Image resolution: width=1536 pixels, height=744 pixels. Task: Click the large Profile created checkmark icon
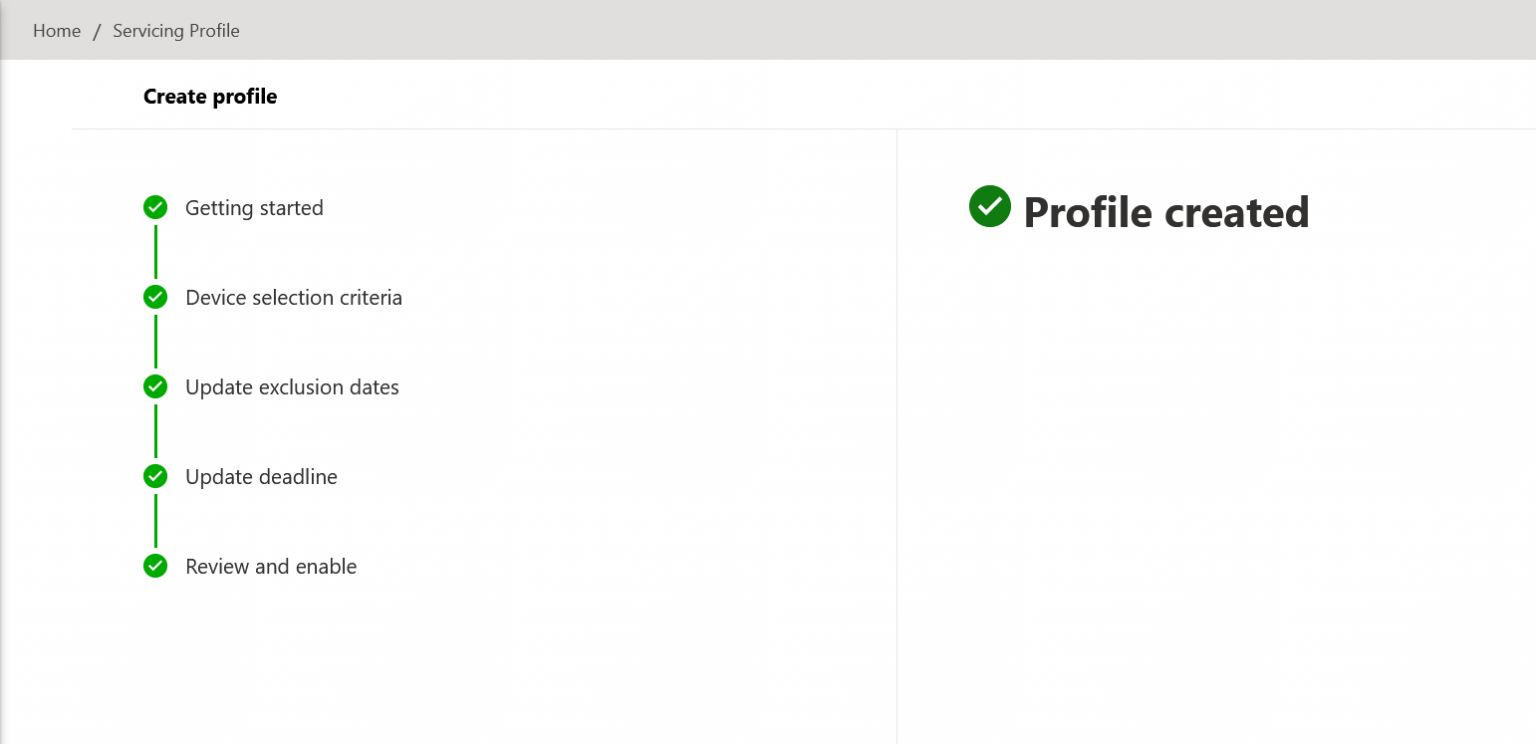pyautogui.click(x=989, y=206)
